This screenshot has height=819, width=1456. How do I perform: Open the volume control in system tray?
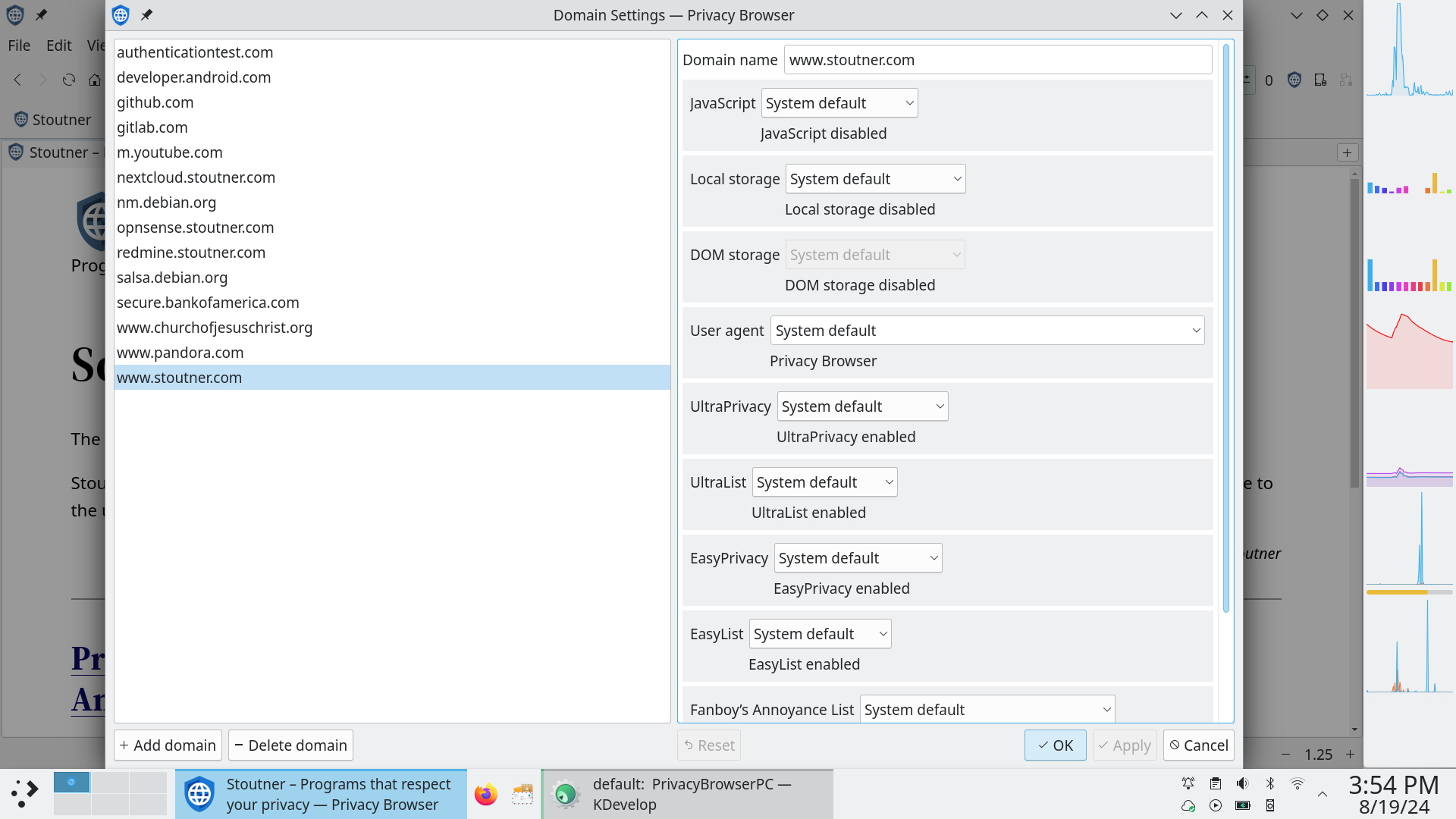tap(1242, 783)
